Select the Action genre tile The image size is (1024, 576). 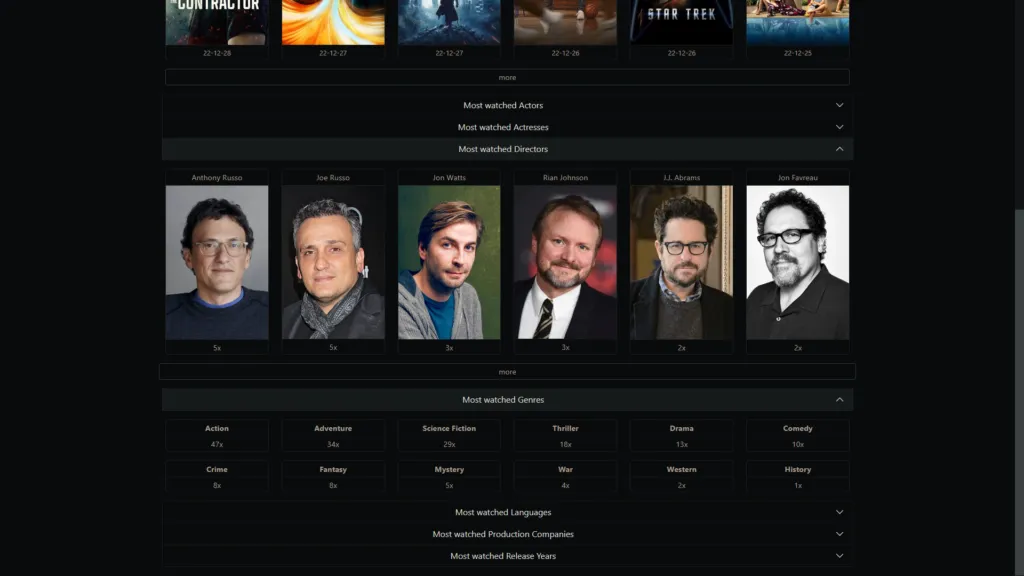pos(217,435)
